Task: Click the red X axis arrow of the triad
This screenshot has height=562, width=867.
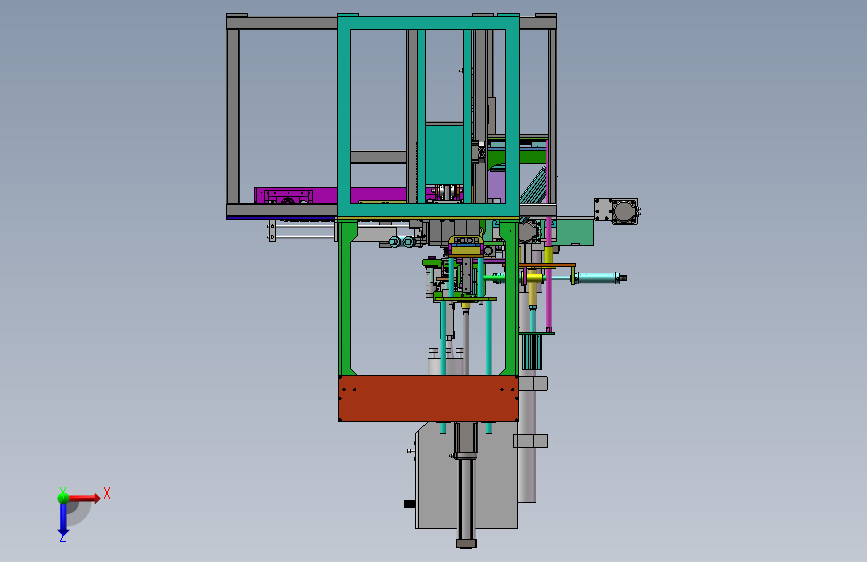Action: click(x=84, y=498)
